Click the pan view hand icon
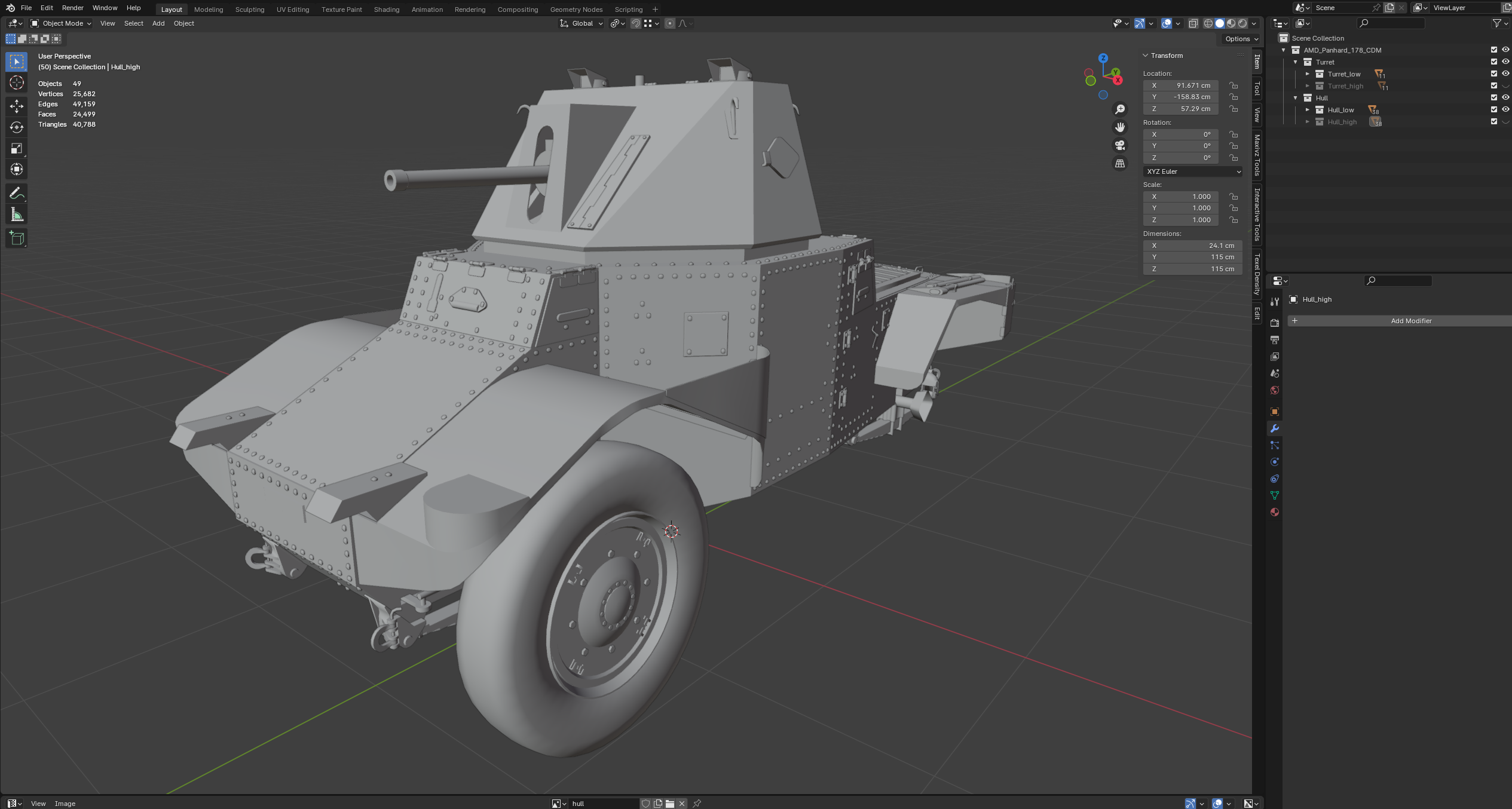The width and height of the screenshot is (1512, 809). pyautogui.click(x=1120, y=127)
